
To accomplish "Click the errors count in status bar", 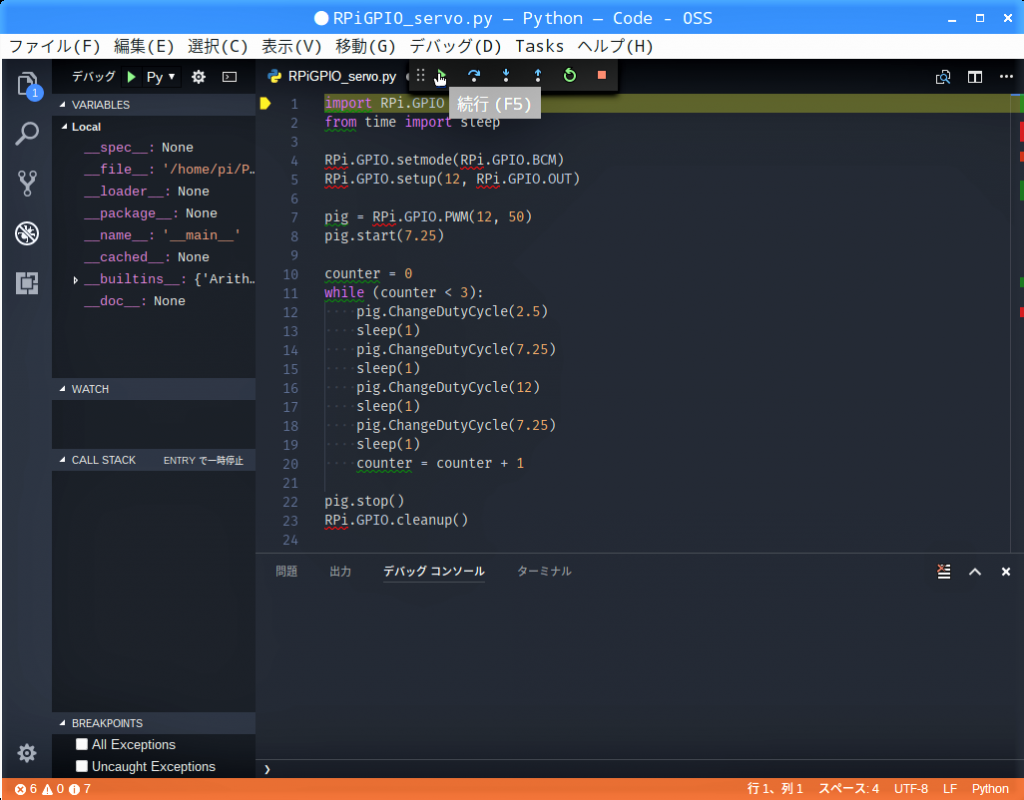I will pos(26,789).
